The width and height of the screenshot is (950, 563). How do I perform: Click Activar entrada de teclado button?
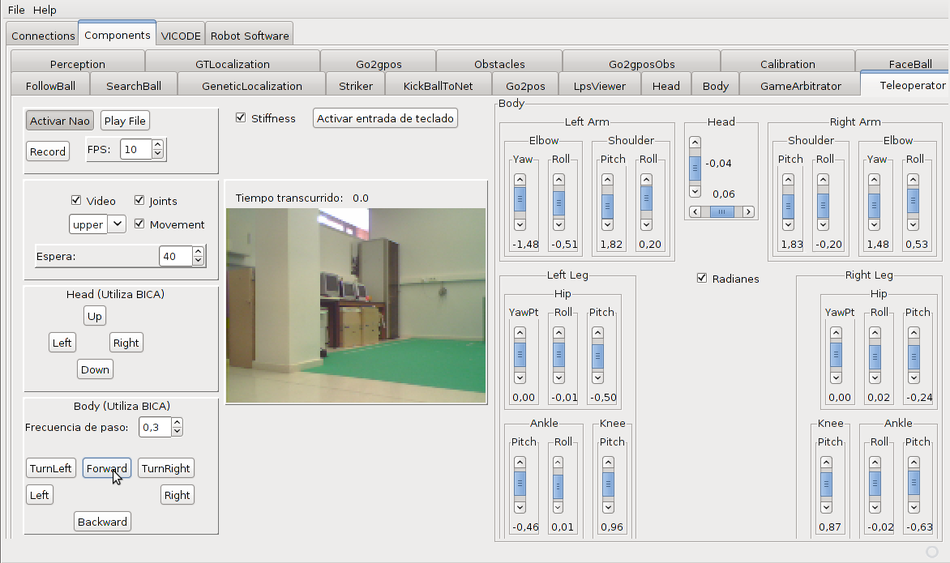pyautogui.click(x=385, y=118)
